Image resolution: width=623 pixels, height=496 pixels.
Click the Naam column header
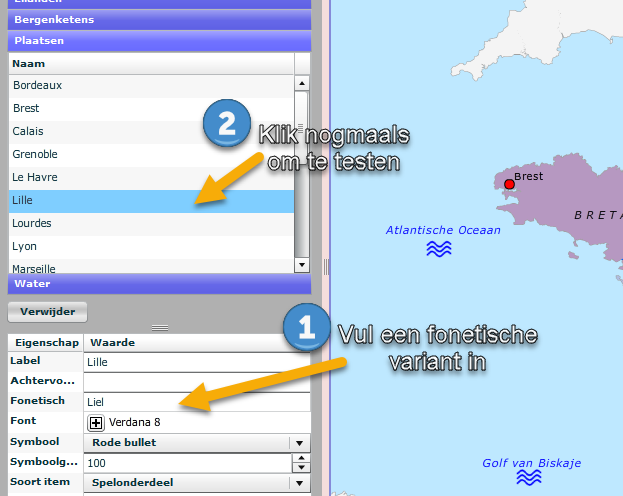150,64
